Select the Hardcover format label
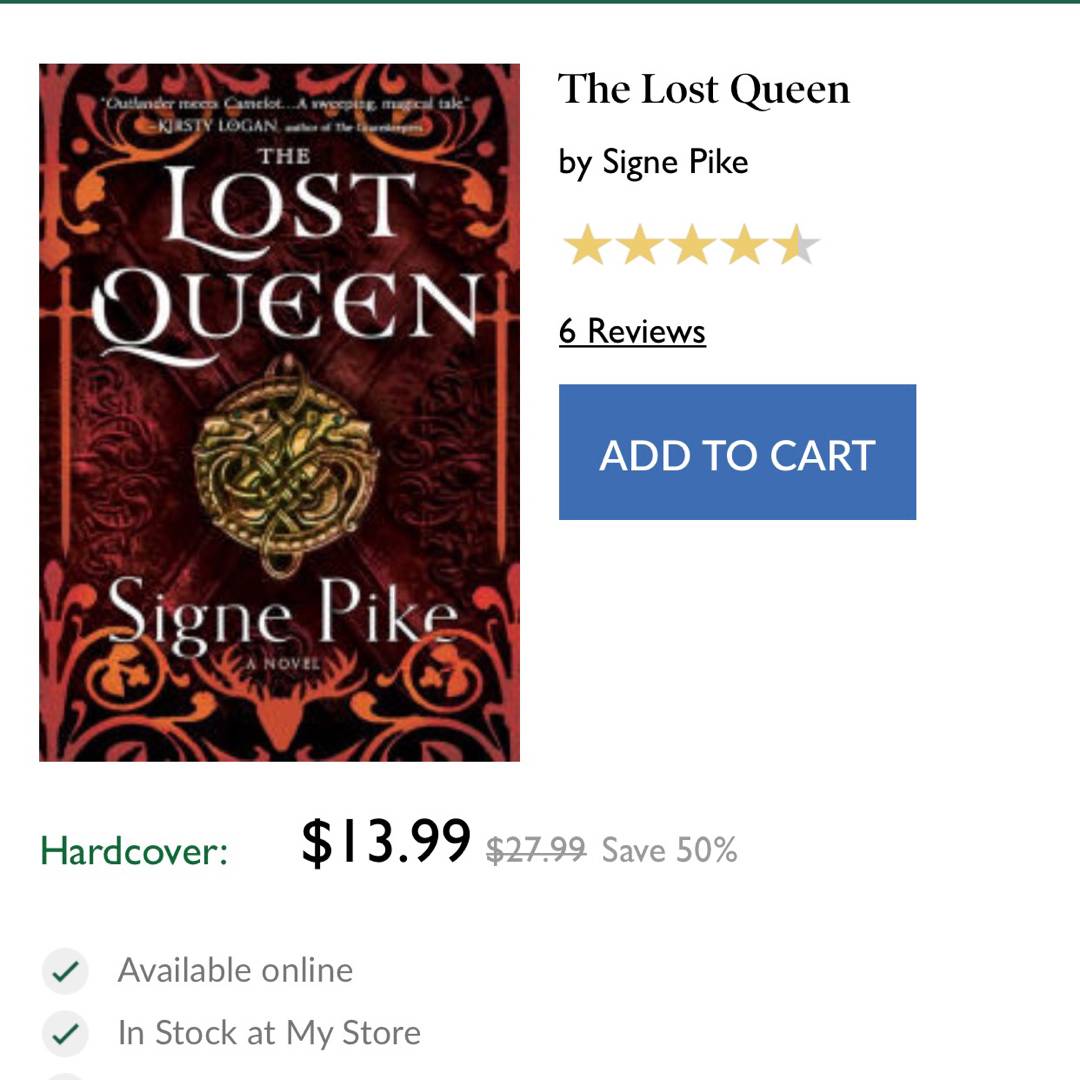This screenshot has width=1080, height=1080. pos(134,851)
